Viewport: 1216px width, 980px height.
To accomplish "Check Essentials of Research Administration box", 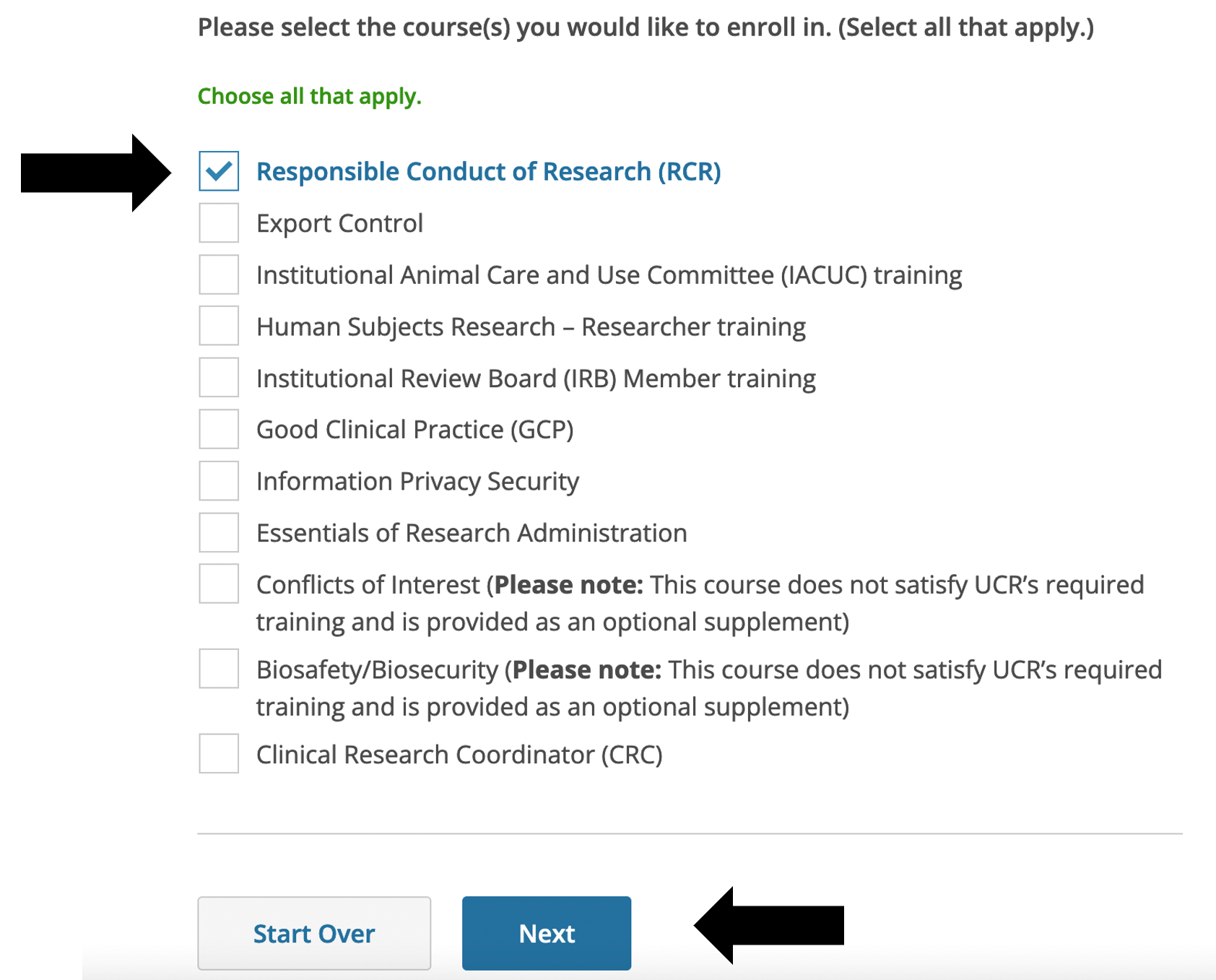I will [219, 532].
